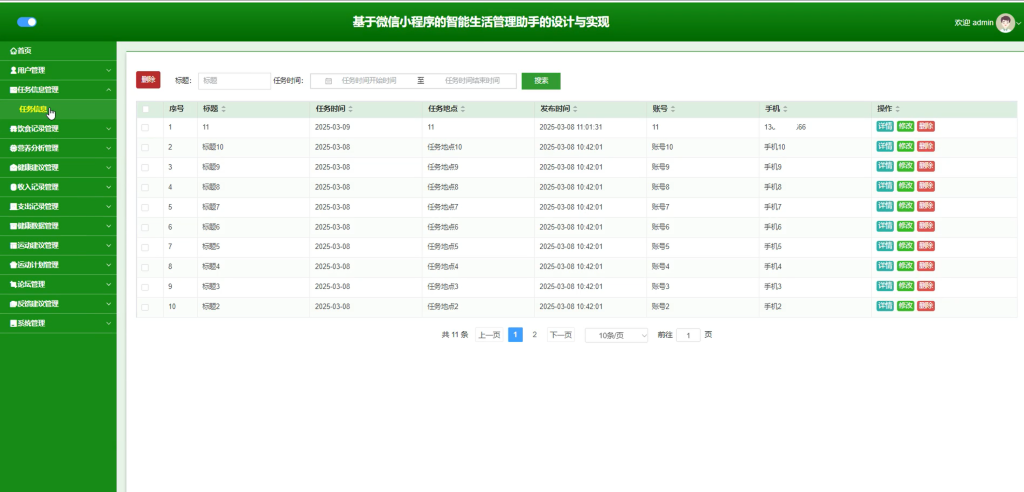The height and width of the screenshot is (492, 1024).
Task: Click cell text 任务地点10
Action: click(x=445, y=147)
